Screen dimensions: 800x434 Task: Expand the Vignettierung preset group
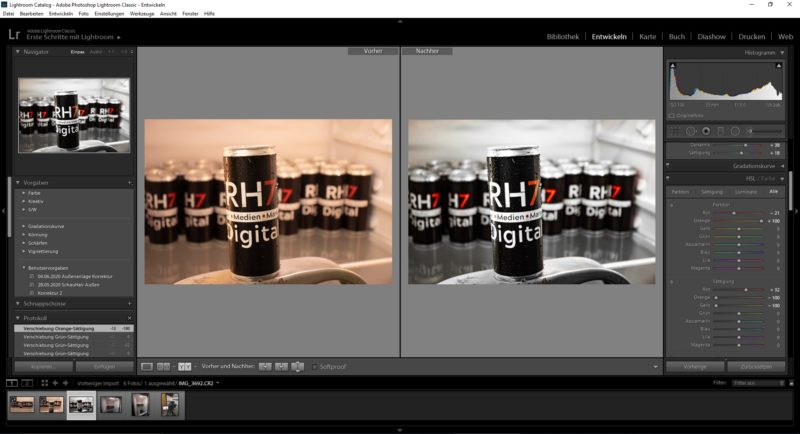point(23,251)
